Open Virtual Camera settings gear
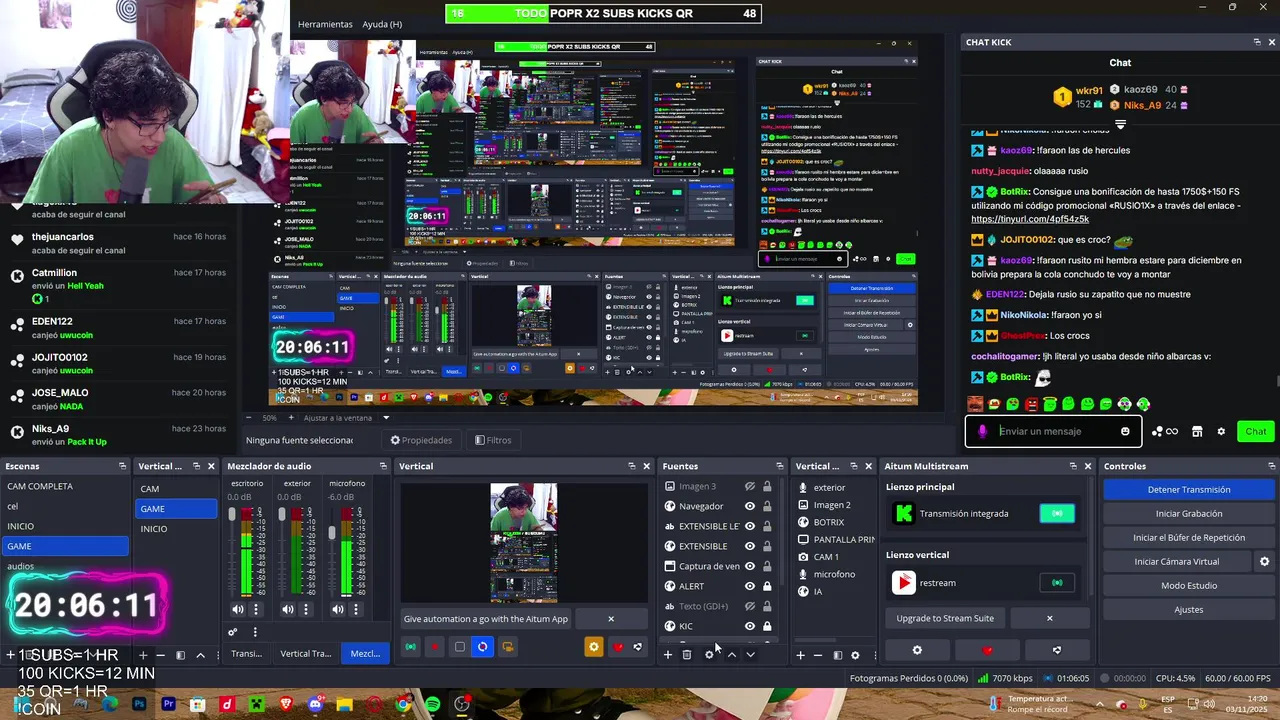Image resolution: width=1280 pixels, height=720 pixels. tap(1264, 562)
